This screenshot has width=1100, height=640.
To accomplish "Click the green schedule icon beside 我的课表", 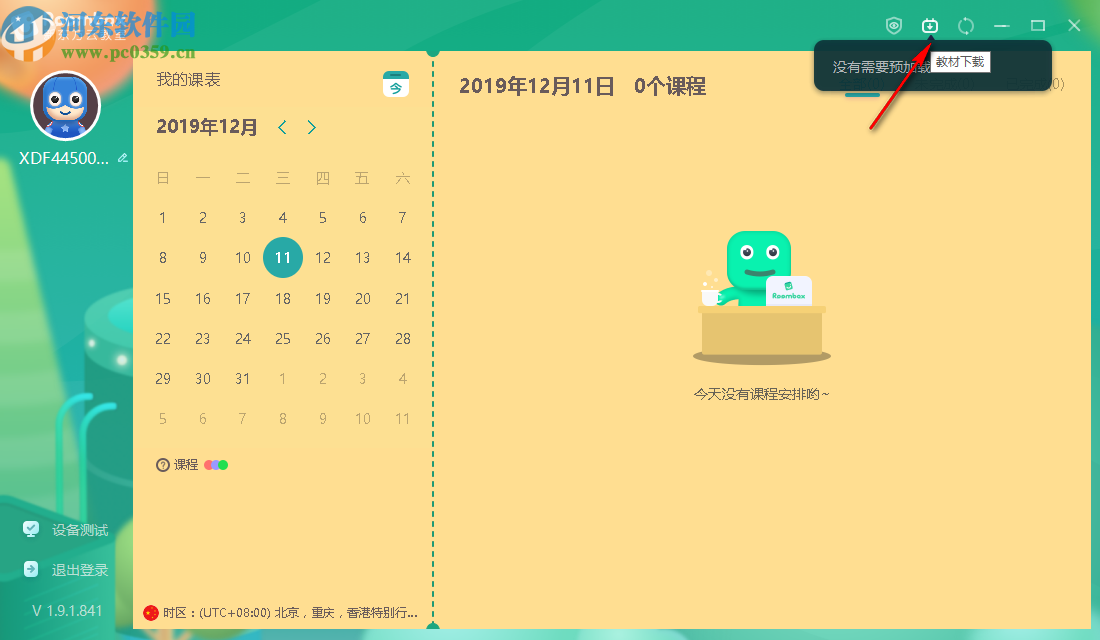I will click(x=396, y=84).
